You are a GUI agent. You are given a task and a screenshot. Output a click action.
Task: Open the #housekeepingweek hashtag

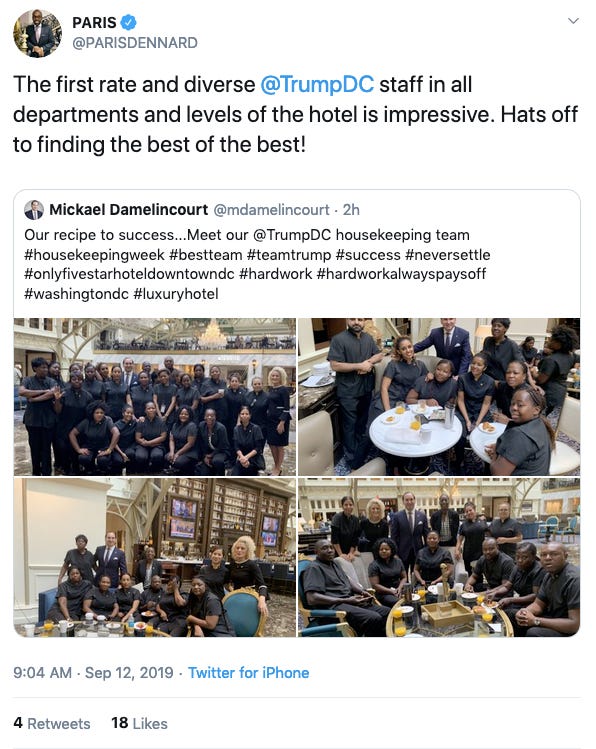tap(95, 255)
